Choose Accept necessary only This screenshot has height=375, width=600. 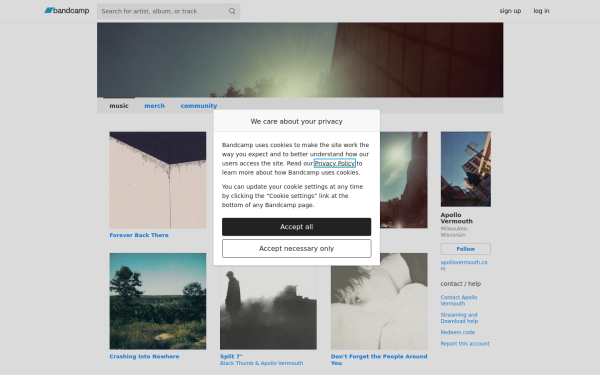tap(297, 249)
